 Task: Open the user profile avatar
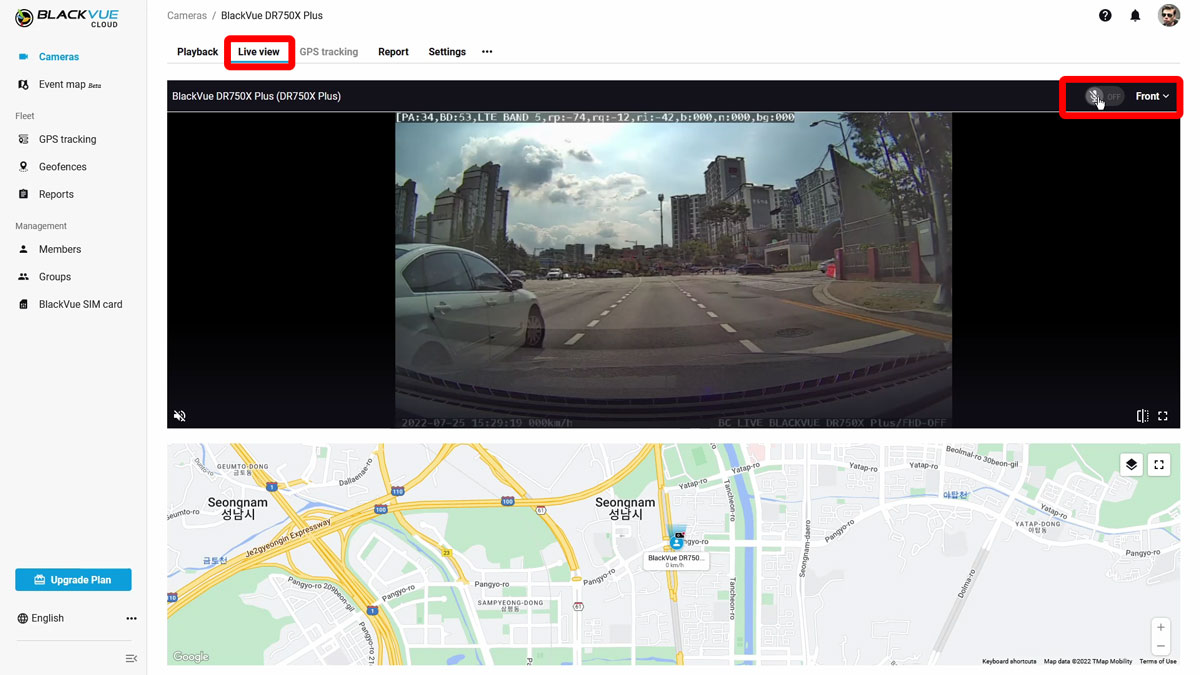1169,15
